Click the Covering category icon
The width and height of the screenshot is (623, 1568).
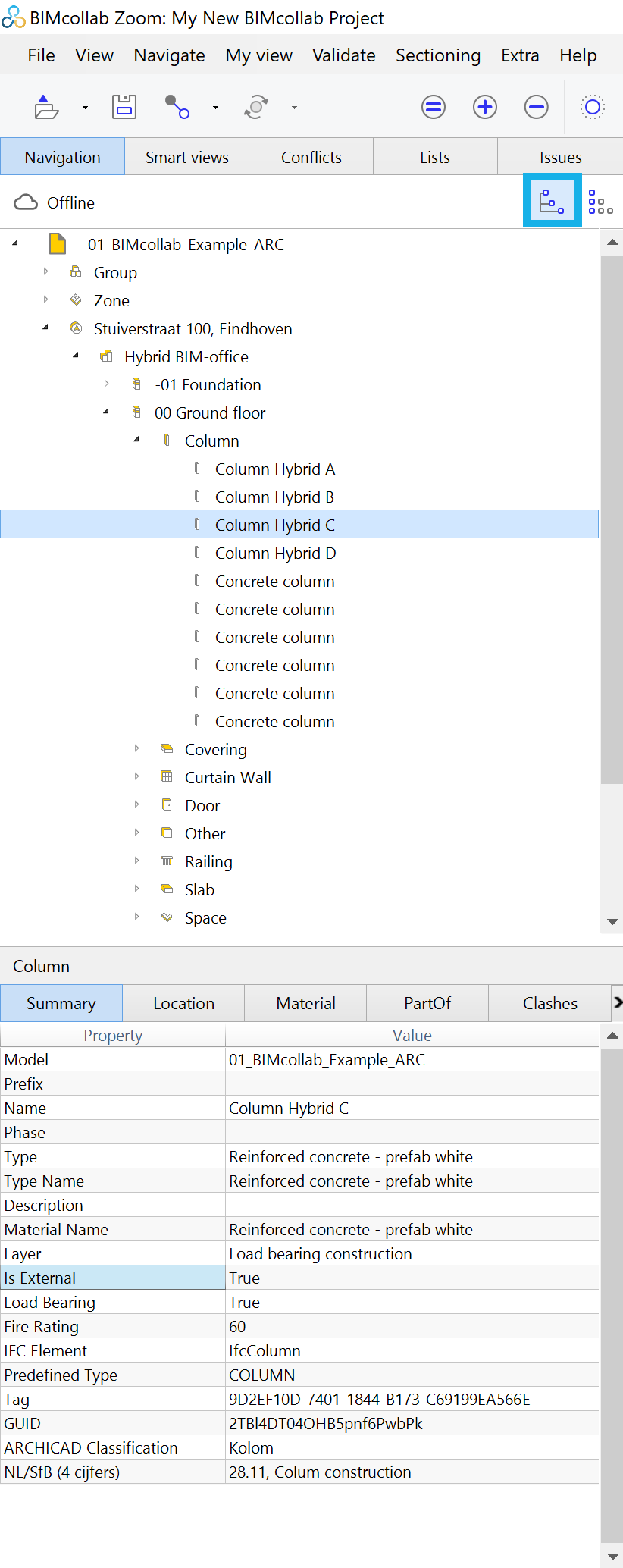point(167,748)
